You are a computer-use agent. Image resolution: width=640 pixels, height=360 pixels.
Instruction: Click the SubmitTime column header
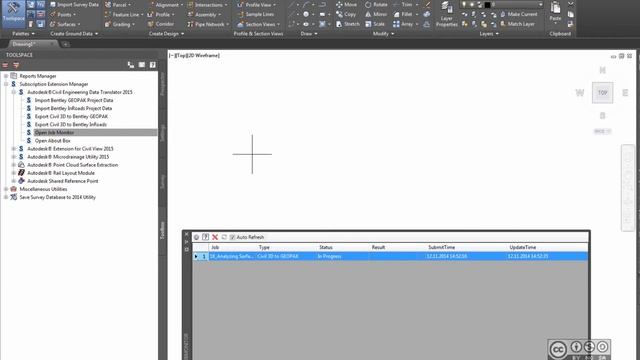(441, 247)
